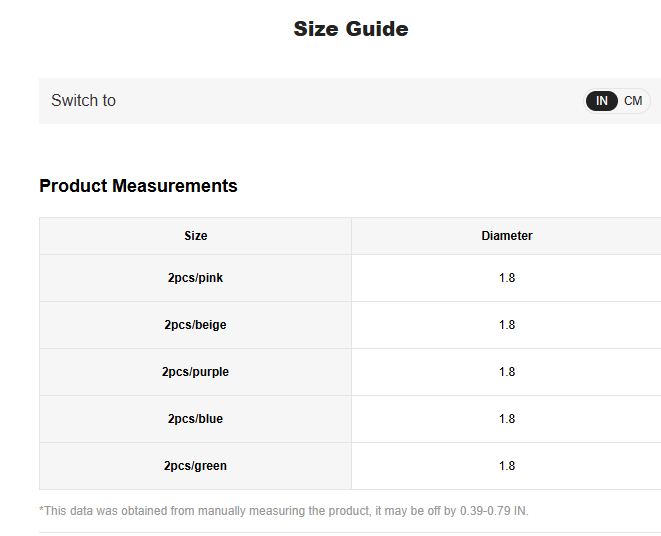This screenshot has height=536, width=661.
Task: Select the IN unit option
Action: click(602, 101)
